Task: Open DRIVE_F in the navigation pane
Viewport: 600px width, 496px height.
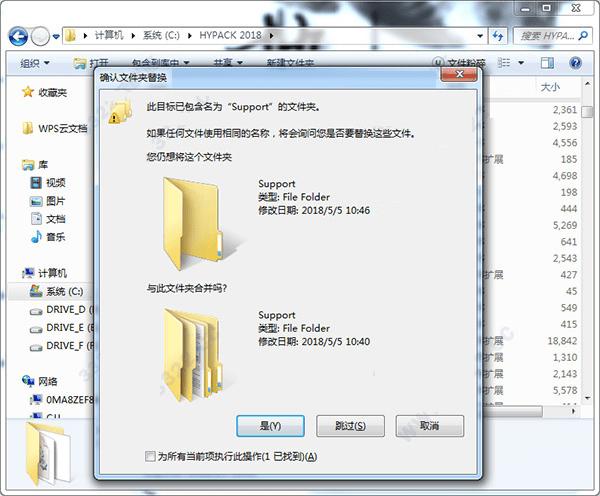Action: [70, 346]
